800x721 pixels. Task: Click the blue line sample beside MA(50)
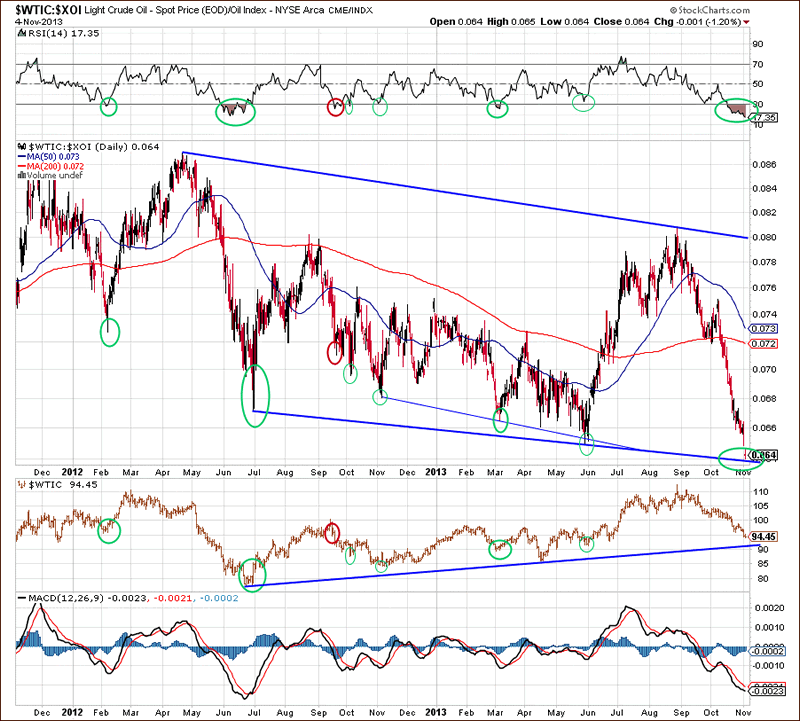(21, 157)
